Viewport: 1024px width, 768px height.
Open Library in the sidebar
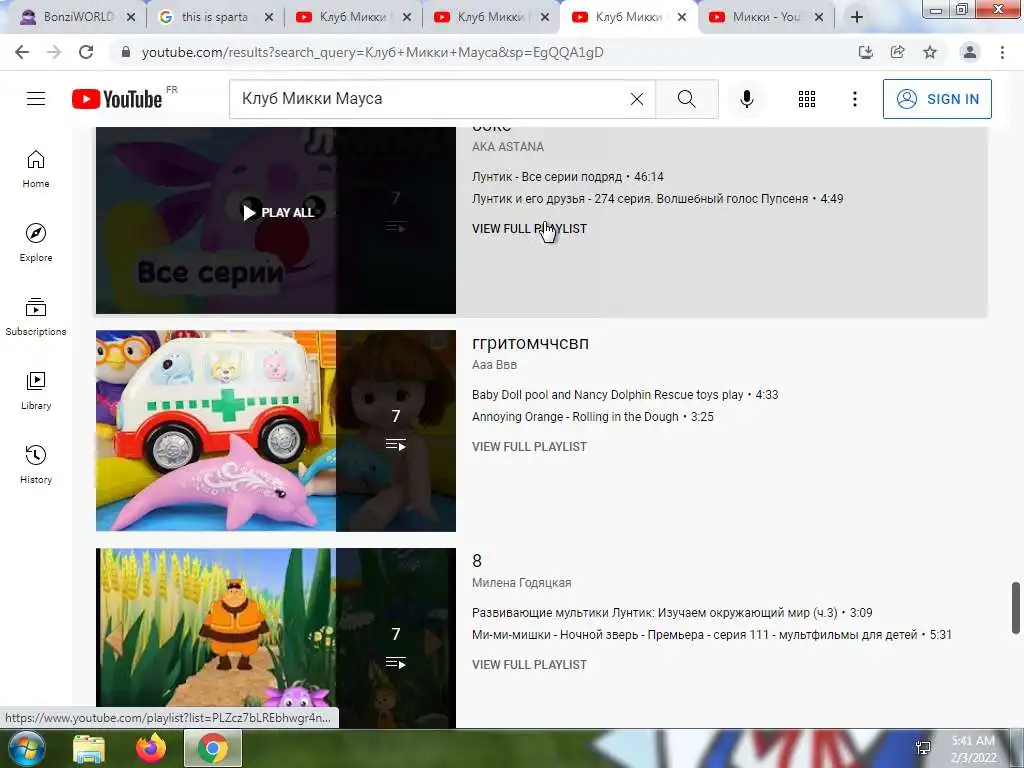click(36, 391)
